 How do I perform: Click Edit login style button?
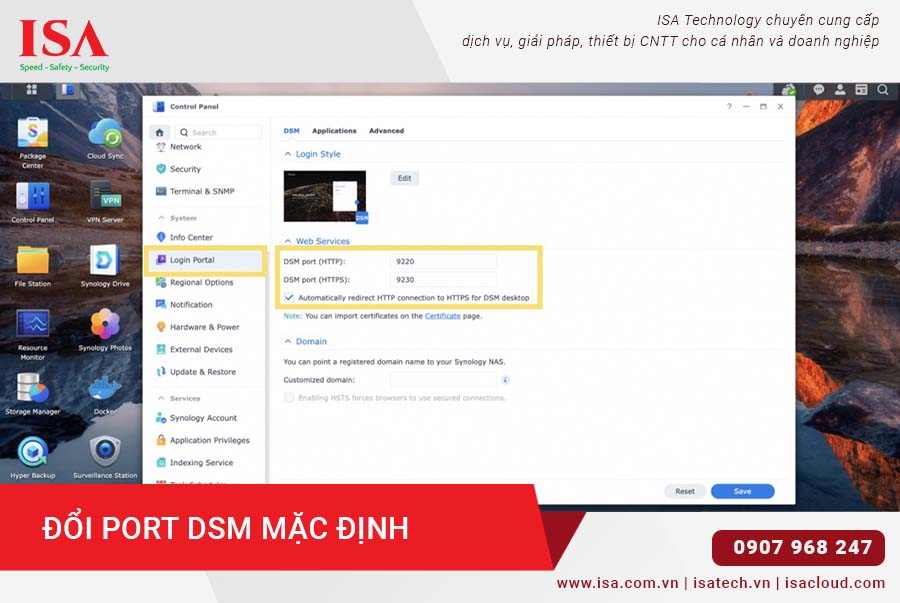(405, 178)
